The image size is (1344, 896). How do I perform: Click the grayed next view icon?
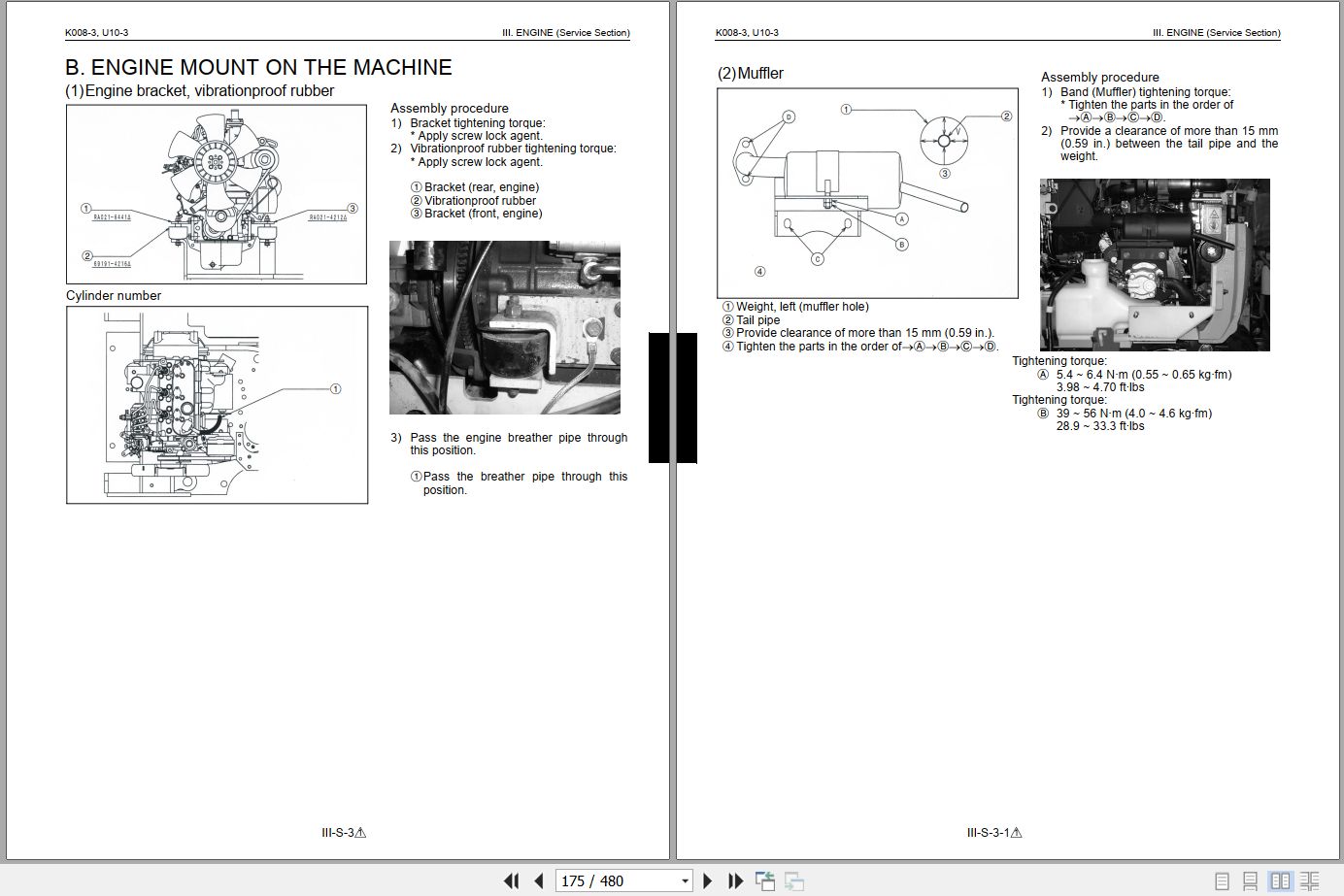pos(794,880)
